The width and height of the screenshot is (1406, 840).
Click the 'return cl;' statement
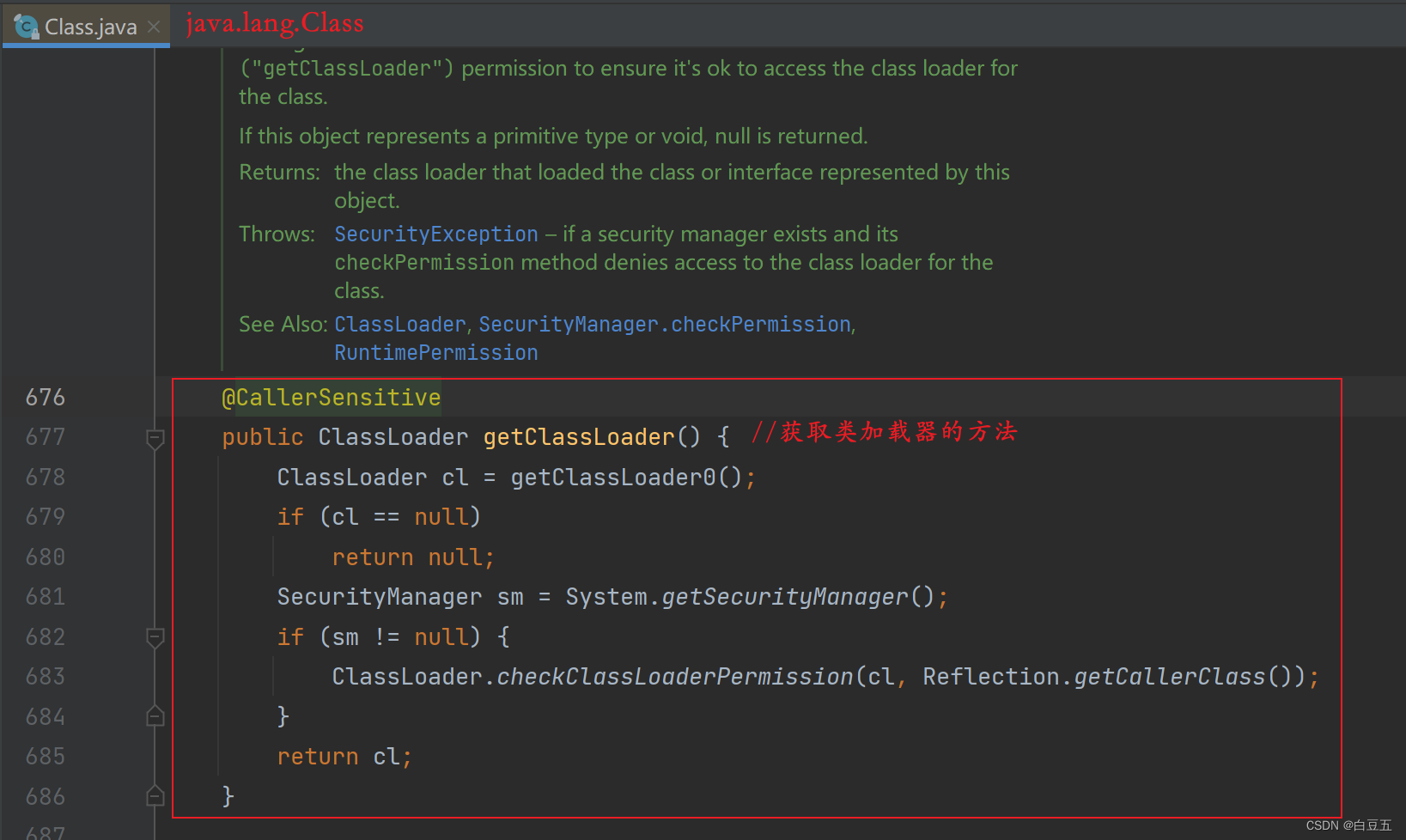point(344,757)
